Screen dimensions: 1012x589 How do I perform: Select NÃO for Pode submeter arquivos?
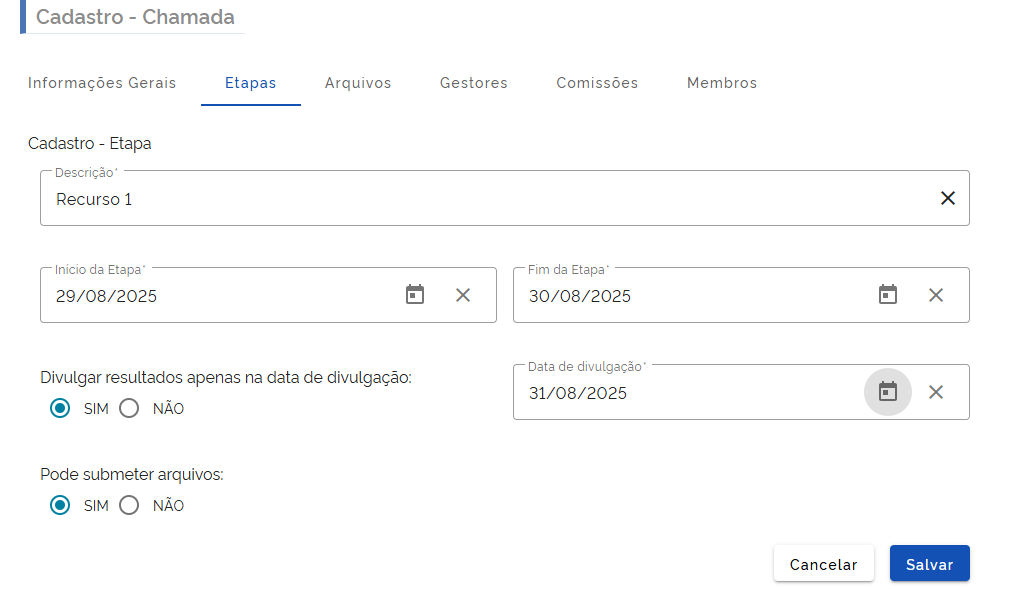point(128,505)
